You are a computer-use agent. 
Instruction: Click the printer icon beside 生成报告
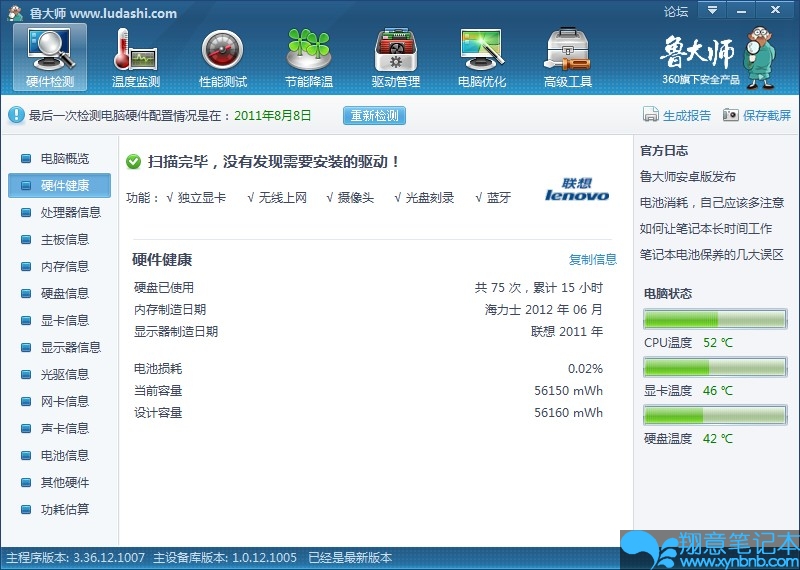(x=651, y=115)
